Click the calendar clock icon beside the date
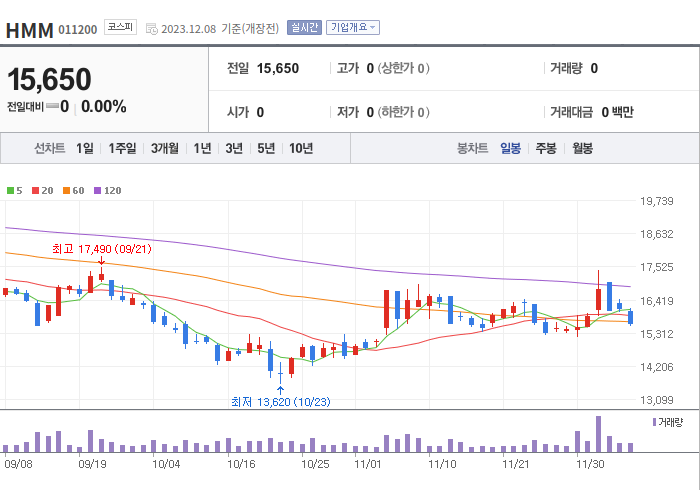 click(x=152, y=29)
